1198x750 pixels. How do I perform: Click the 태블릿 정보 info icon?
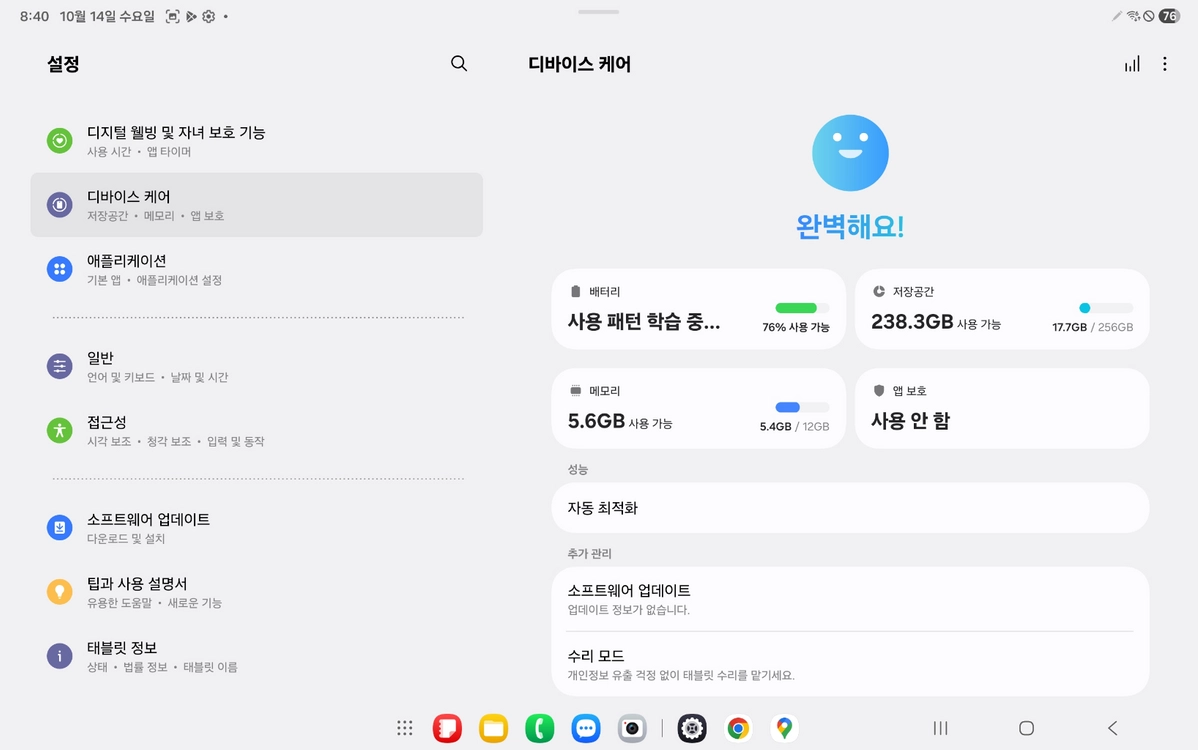point(60,655)
